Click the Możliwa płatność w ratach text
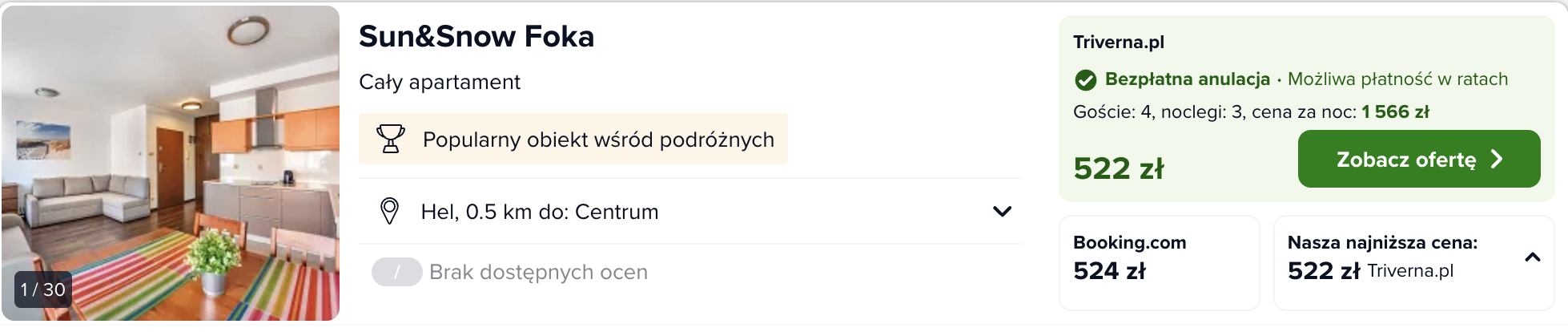The width and height of the screenshot is (1568, 332). pyautogui.click(x=1397, y=79)
